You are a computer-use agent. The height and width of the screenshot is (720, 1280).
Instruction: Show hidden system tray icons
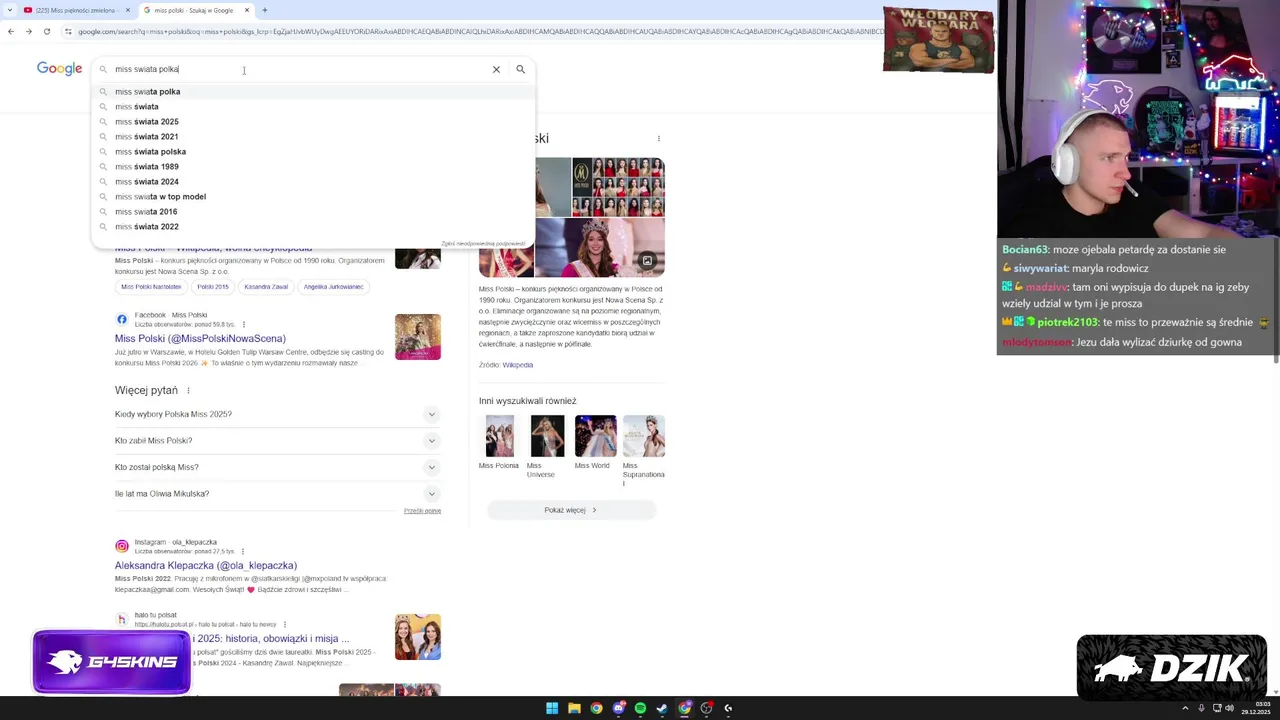[x=1185, y=708]
